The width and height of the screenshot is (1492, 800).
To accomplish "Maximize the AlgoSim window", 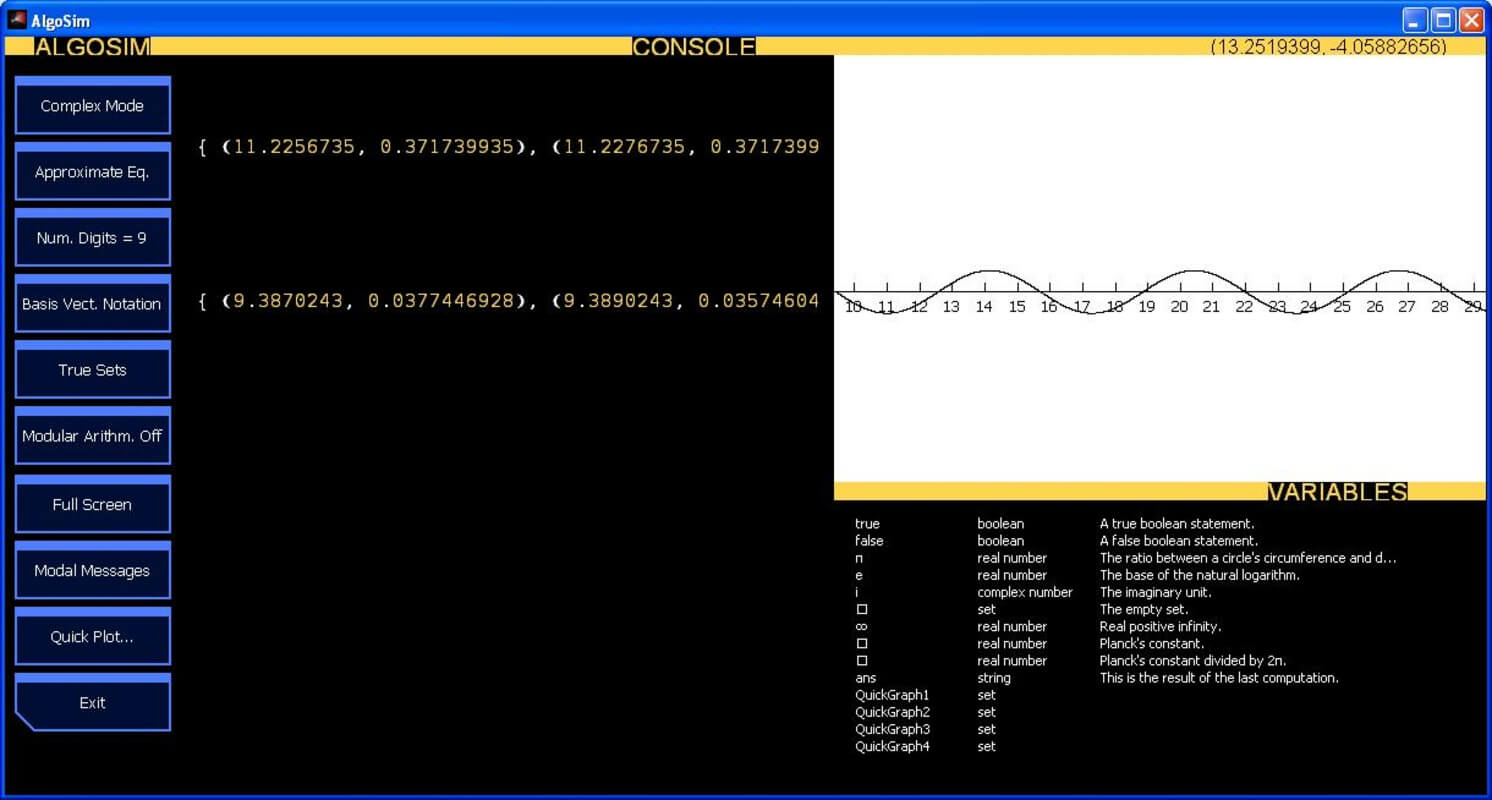I will [x=1443, y=20].
